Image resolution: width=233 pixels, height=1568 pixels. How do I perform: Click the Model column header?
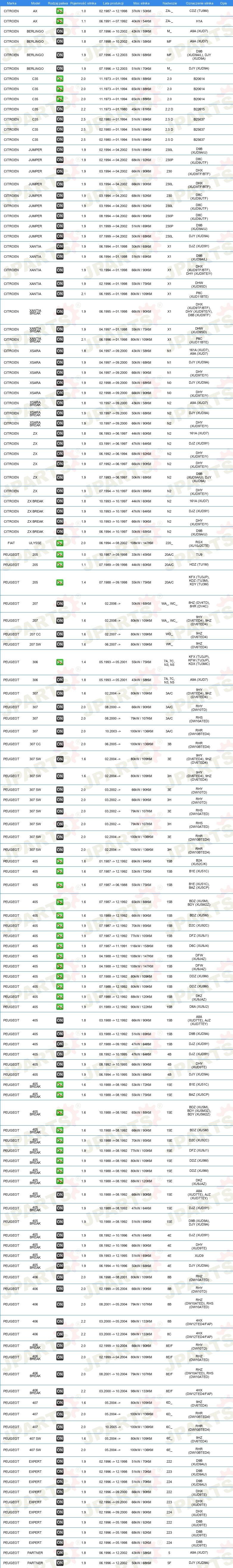(35, 3)
